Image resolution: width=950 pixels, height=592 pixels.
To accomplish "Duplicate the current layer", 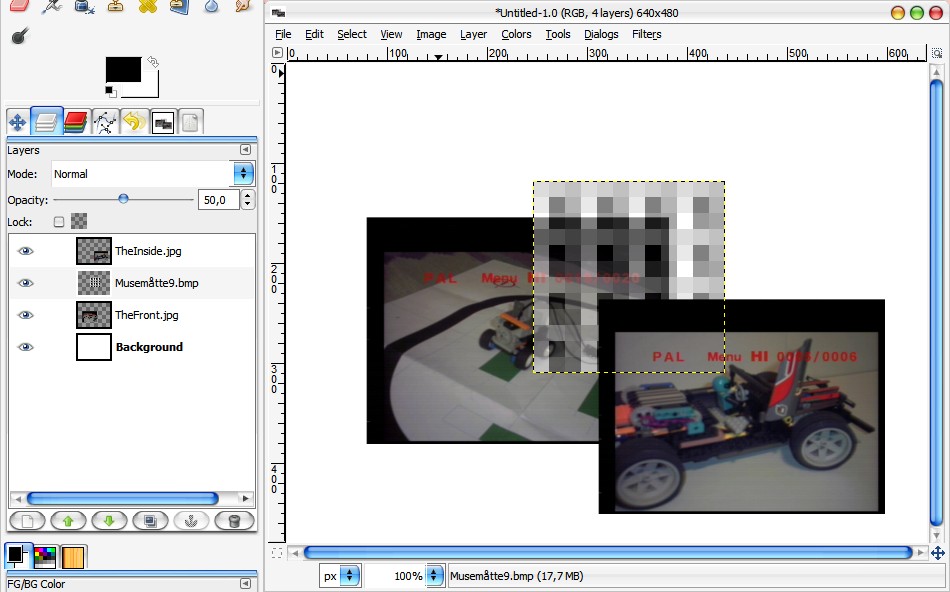I will 150,520.
